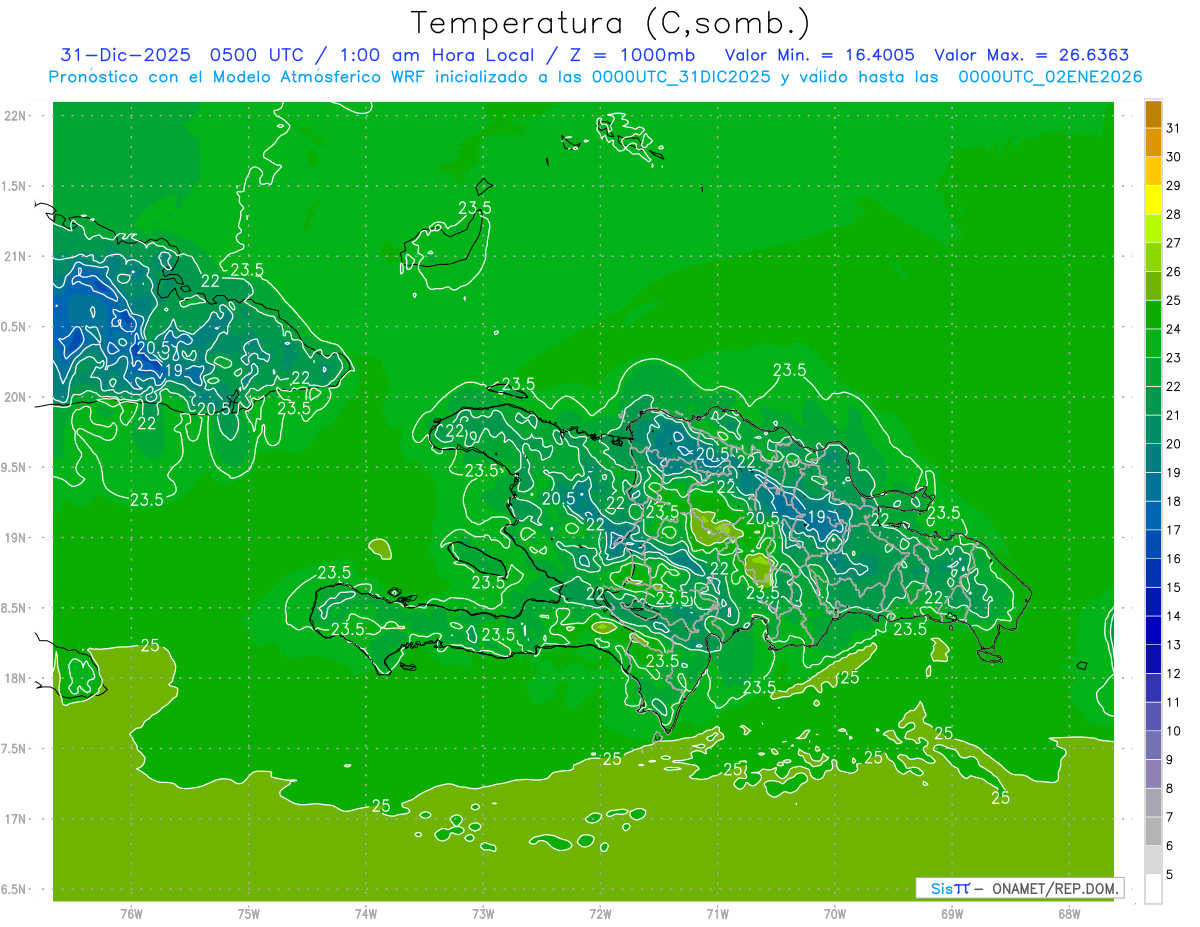The image size is (1200, 927).
Task: Select the lime swatch between 27 and 28
Action: [1153, 229]
